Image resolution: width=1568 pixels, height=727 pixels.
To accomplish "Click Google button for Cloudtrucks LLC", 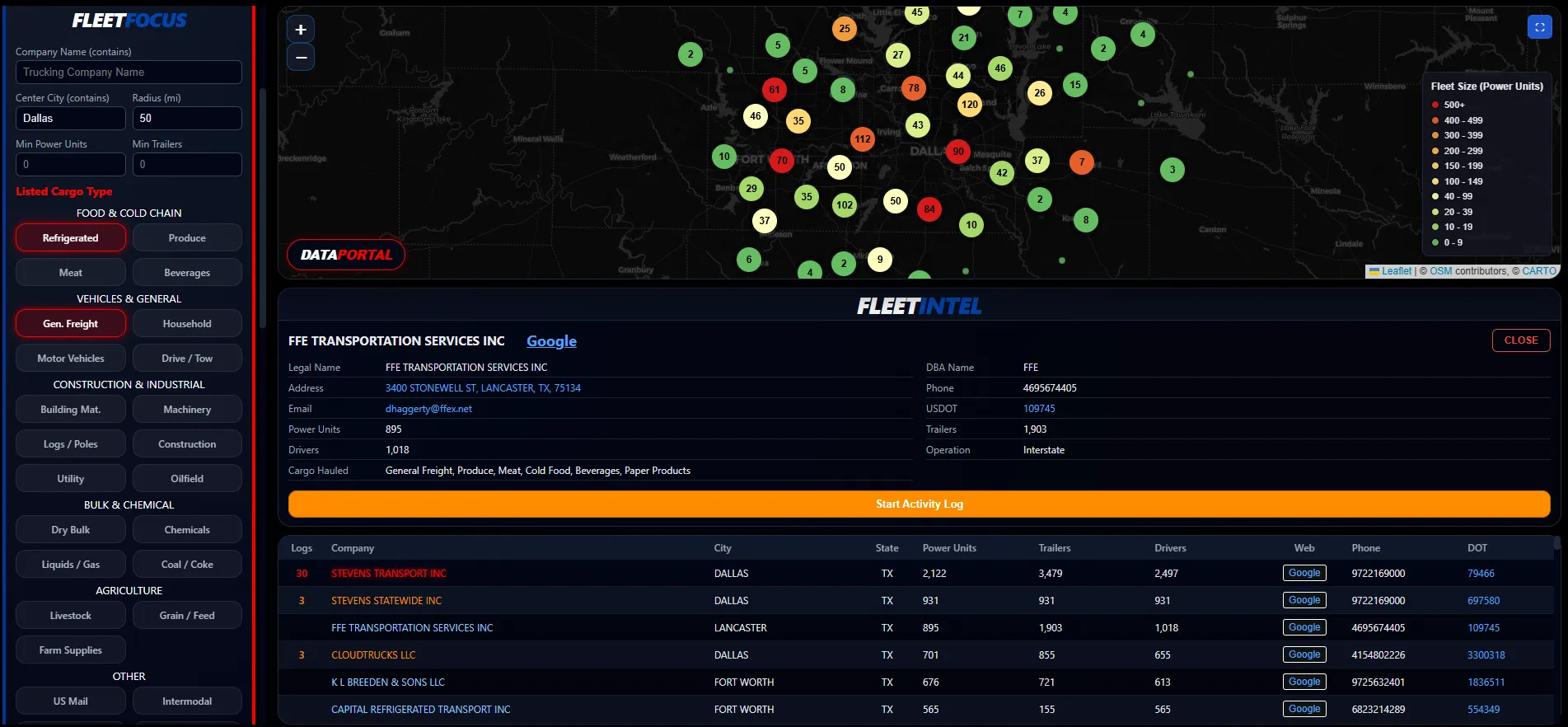I will coord(1304,654).
